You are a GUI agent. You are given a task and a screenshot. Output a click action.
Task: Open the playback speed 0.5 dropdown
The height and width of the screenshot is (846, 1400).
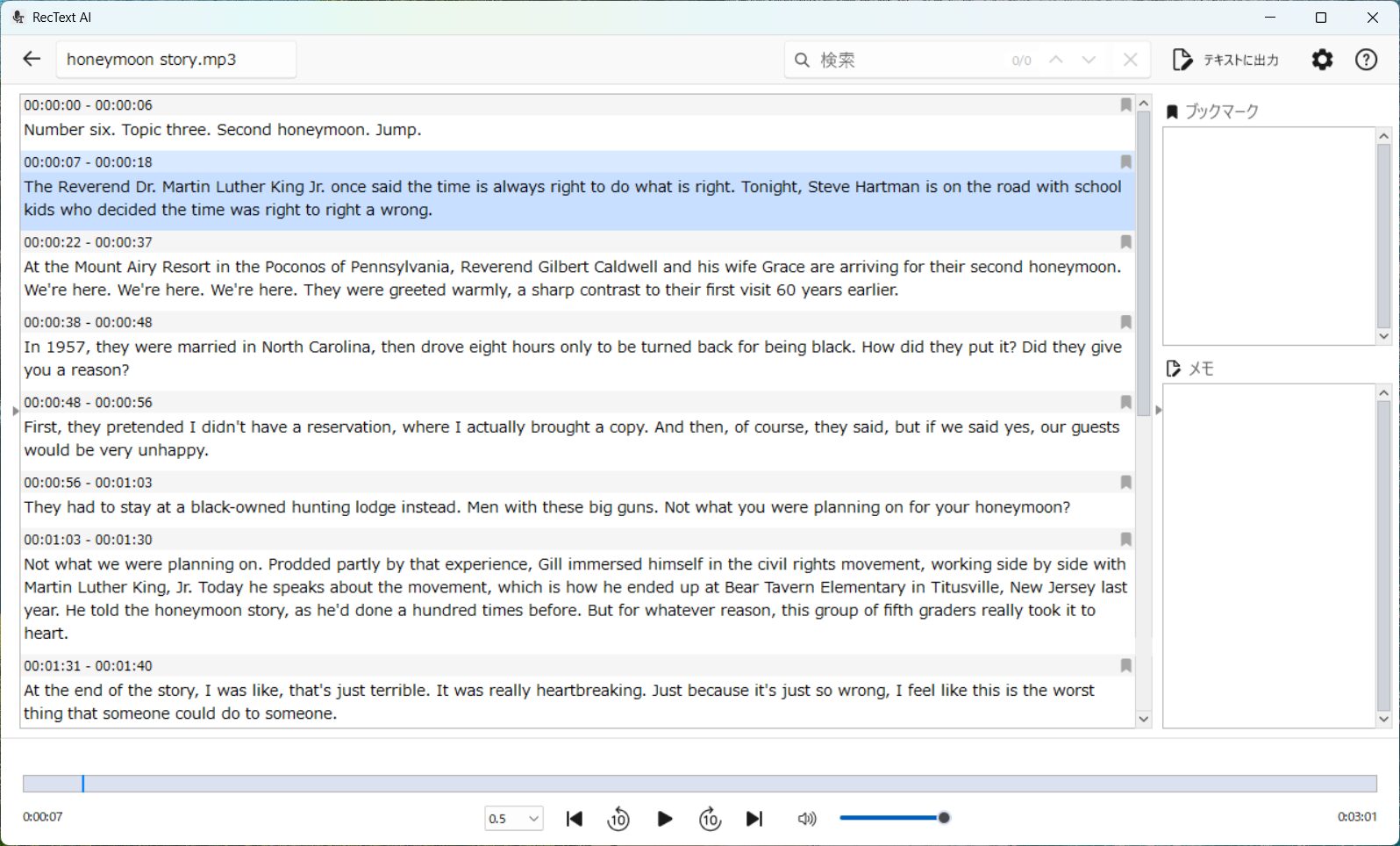tap(514, 819)
